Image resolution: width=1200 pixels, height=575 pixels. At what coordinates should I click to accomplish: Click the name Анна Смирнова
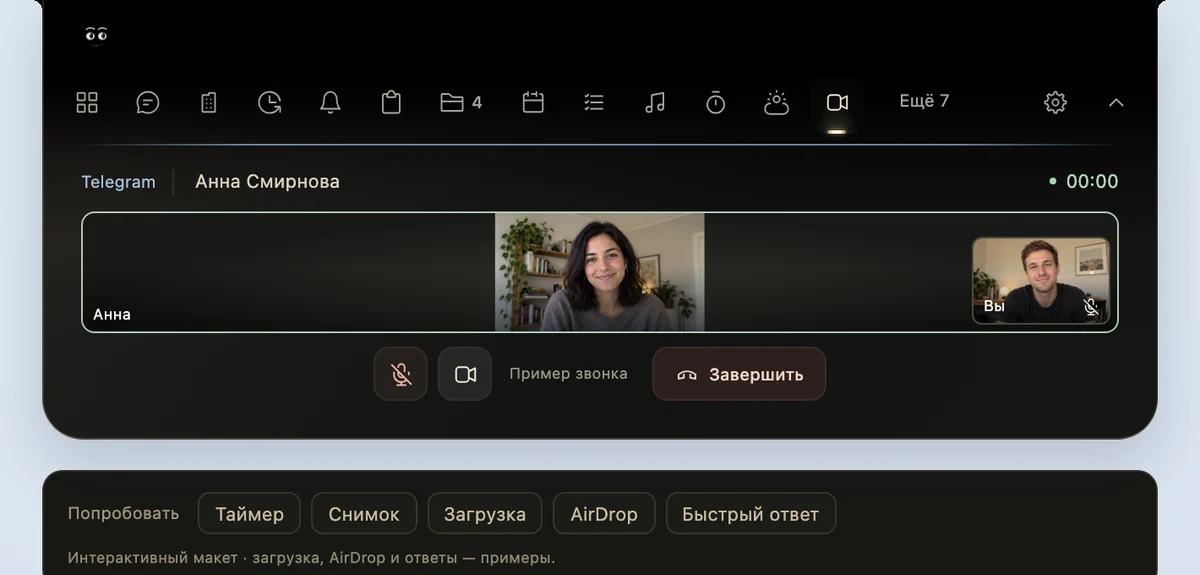point(267,182)
